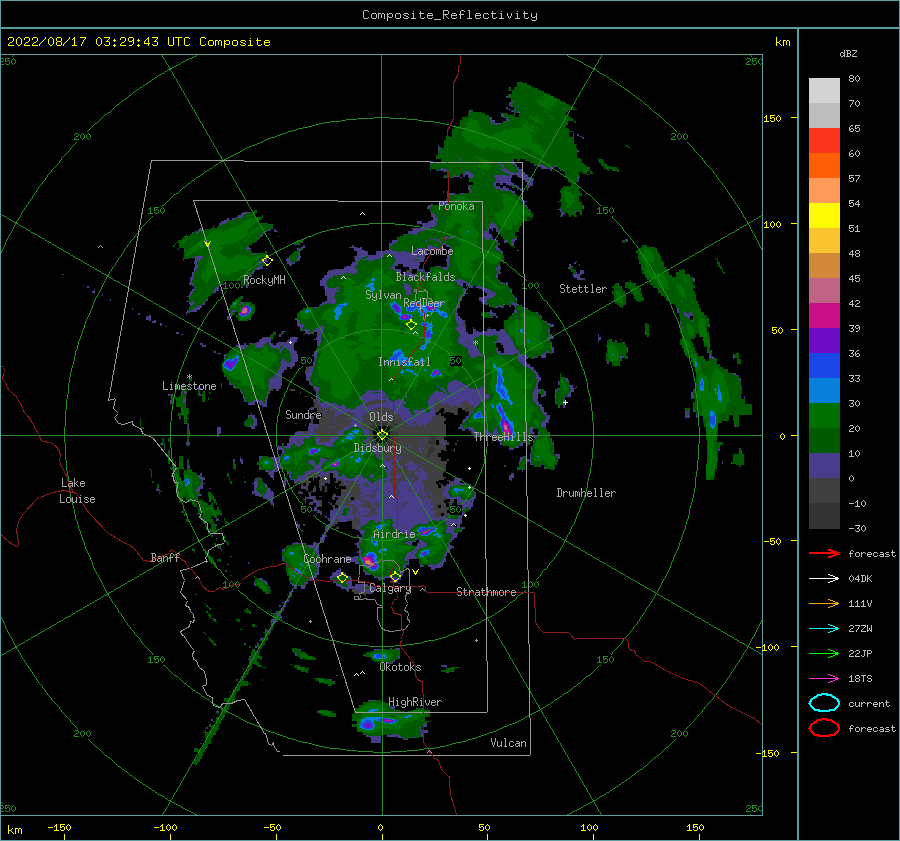
Task: Click the 'km' label at top right of the map
Action: [x=782, y=42]
